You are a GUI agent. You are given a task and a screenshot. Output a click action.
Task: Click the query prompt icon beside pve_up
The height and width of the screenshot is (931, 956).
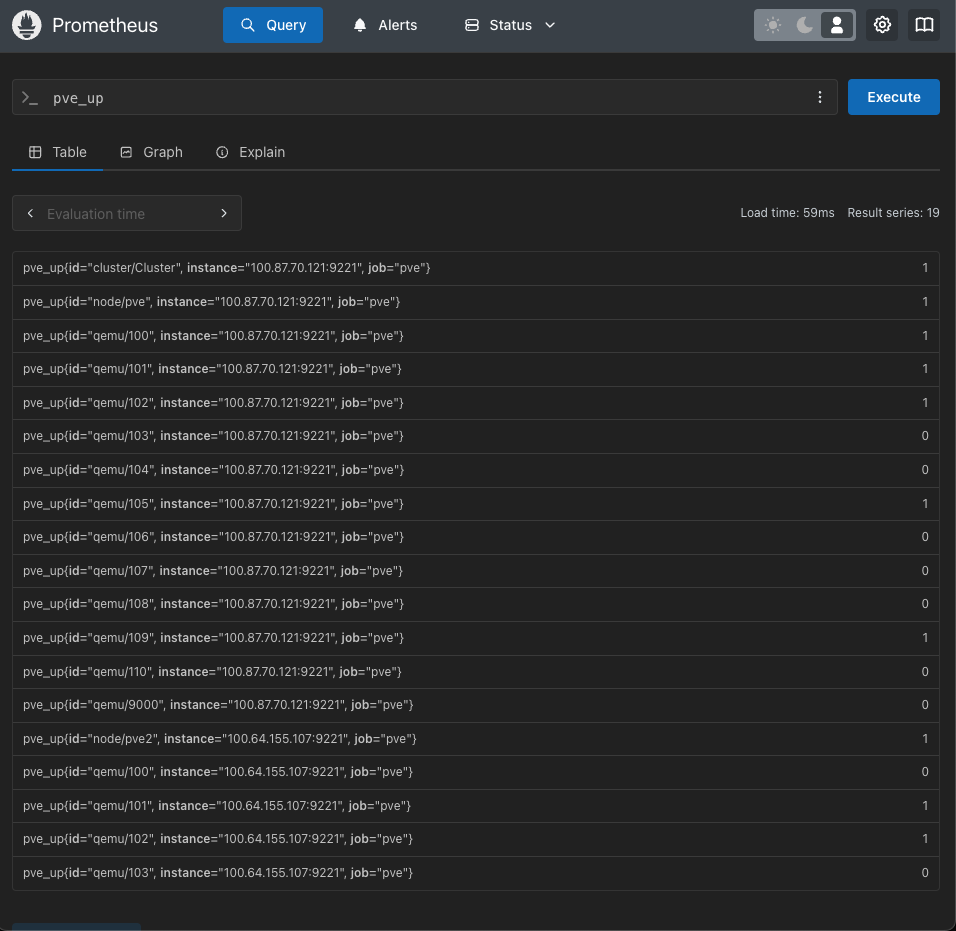coord(30,98)
